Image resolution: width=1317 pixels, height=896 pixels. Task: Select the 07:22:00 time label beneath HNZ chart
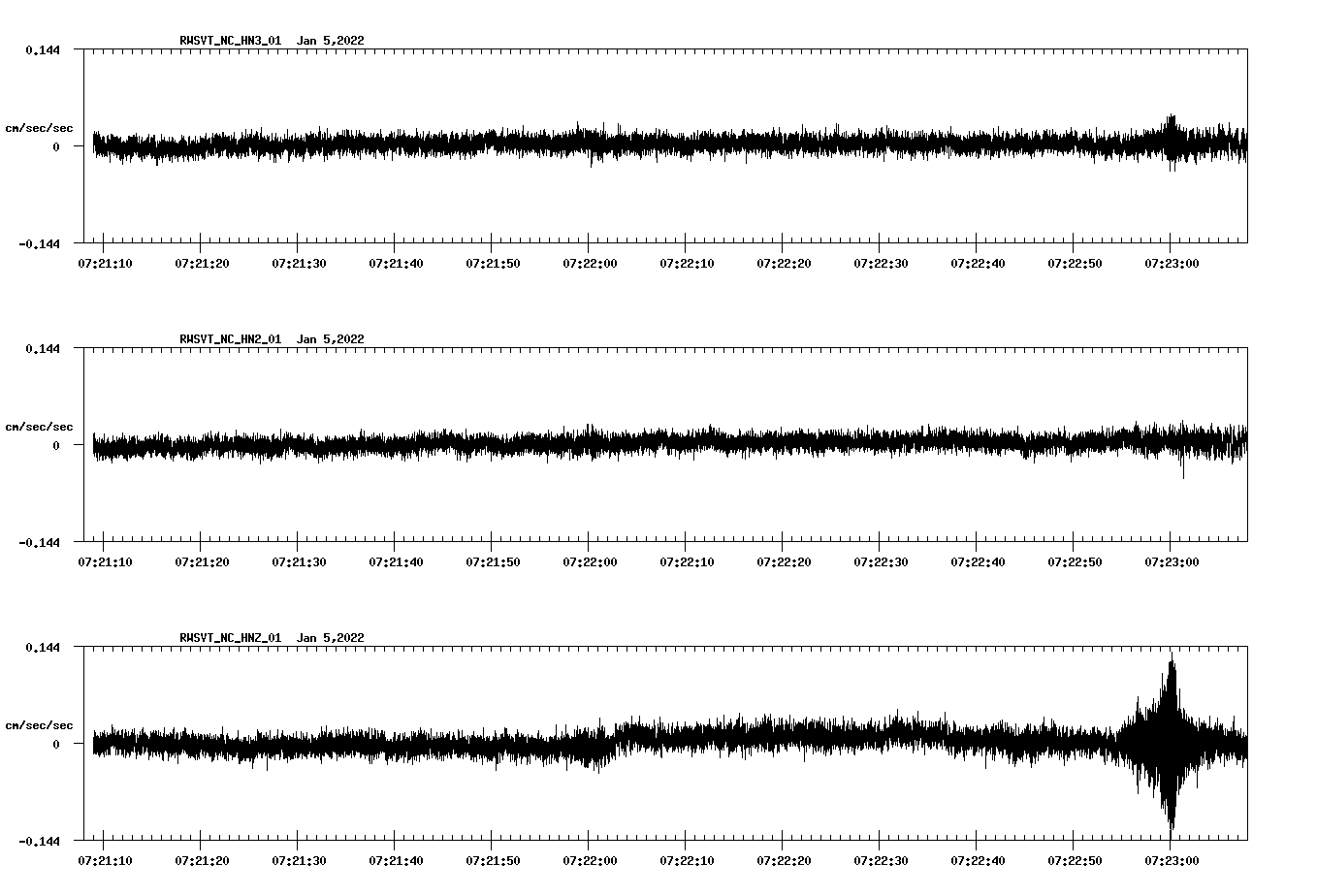click(x=590, y=860)
